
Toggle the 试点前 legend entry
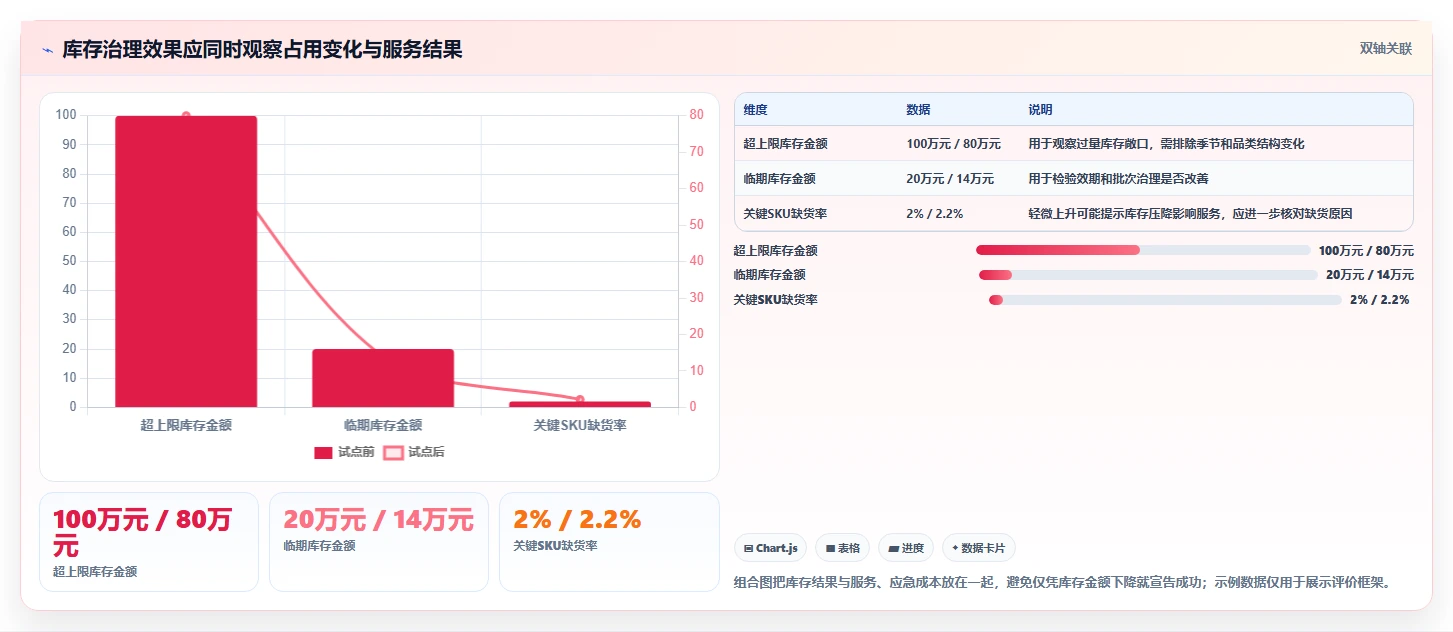[344, 452]
